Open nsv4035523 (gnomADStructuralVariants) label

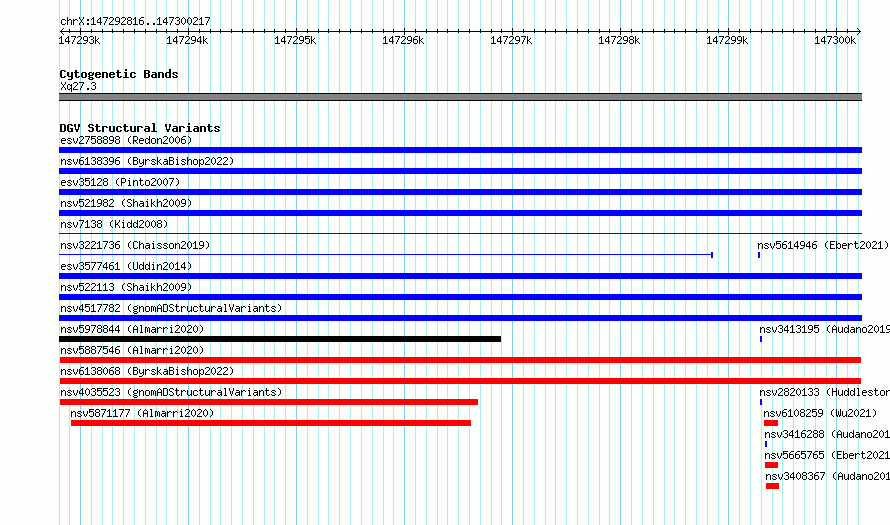point(171,392)
